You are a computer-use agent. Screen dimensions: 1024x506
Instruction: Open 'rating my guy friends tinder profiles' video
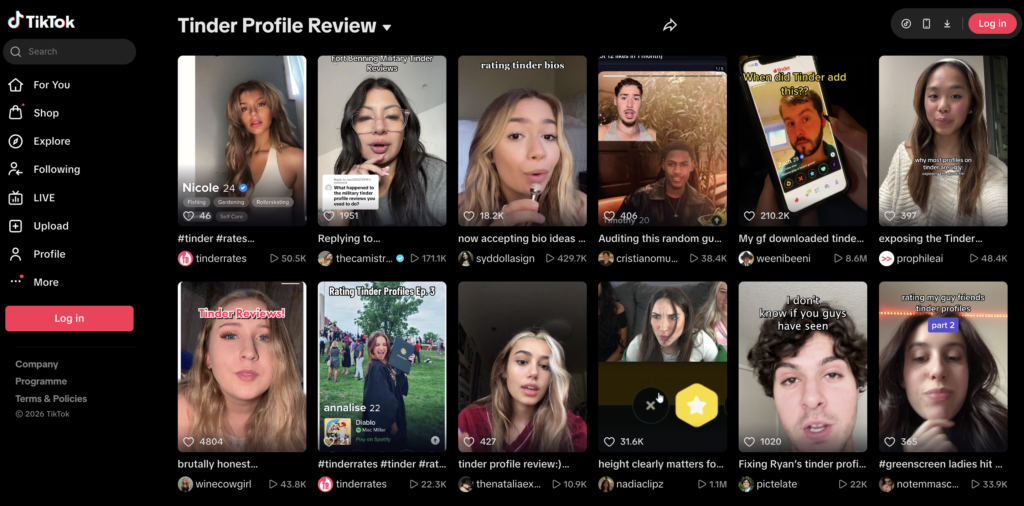click(943, 367)
